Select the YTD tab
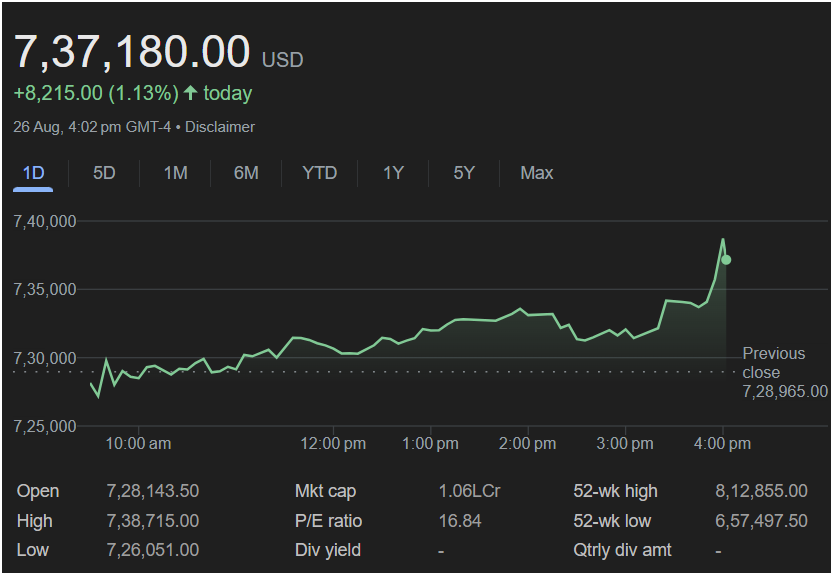Image resolution: width=833 pixels, height=575 pixels. pyautogui.click(x=320, y=173)
